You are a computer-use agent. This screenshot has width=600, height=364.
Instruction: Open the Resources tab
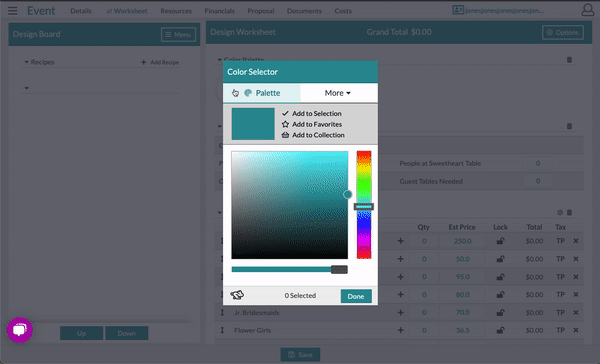tap(176, 11)
